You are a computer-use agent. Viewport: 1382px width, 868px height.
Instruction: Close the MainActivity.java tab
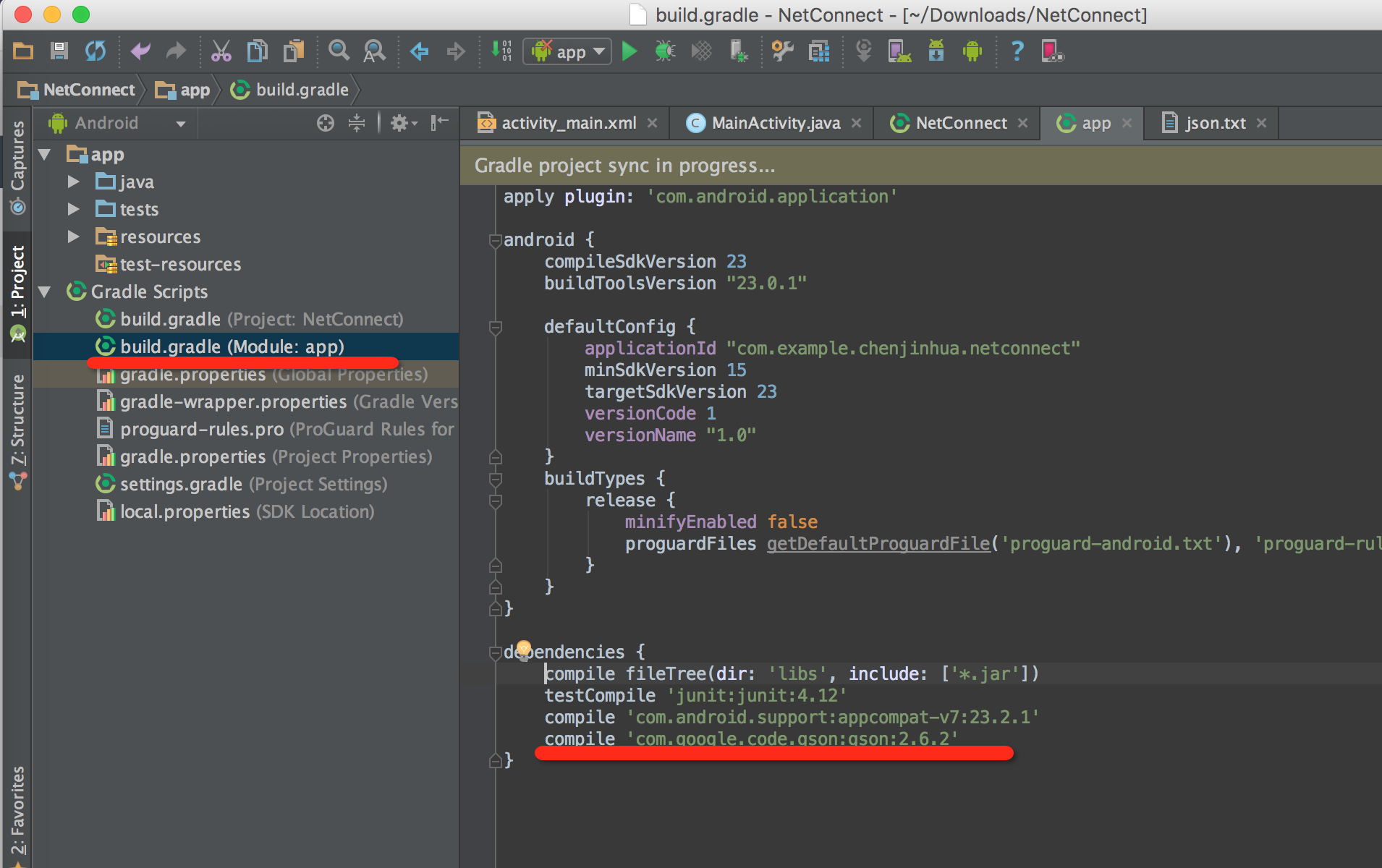coord(856,123)
